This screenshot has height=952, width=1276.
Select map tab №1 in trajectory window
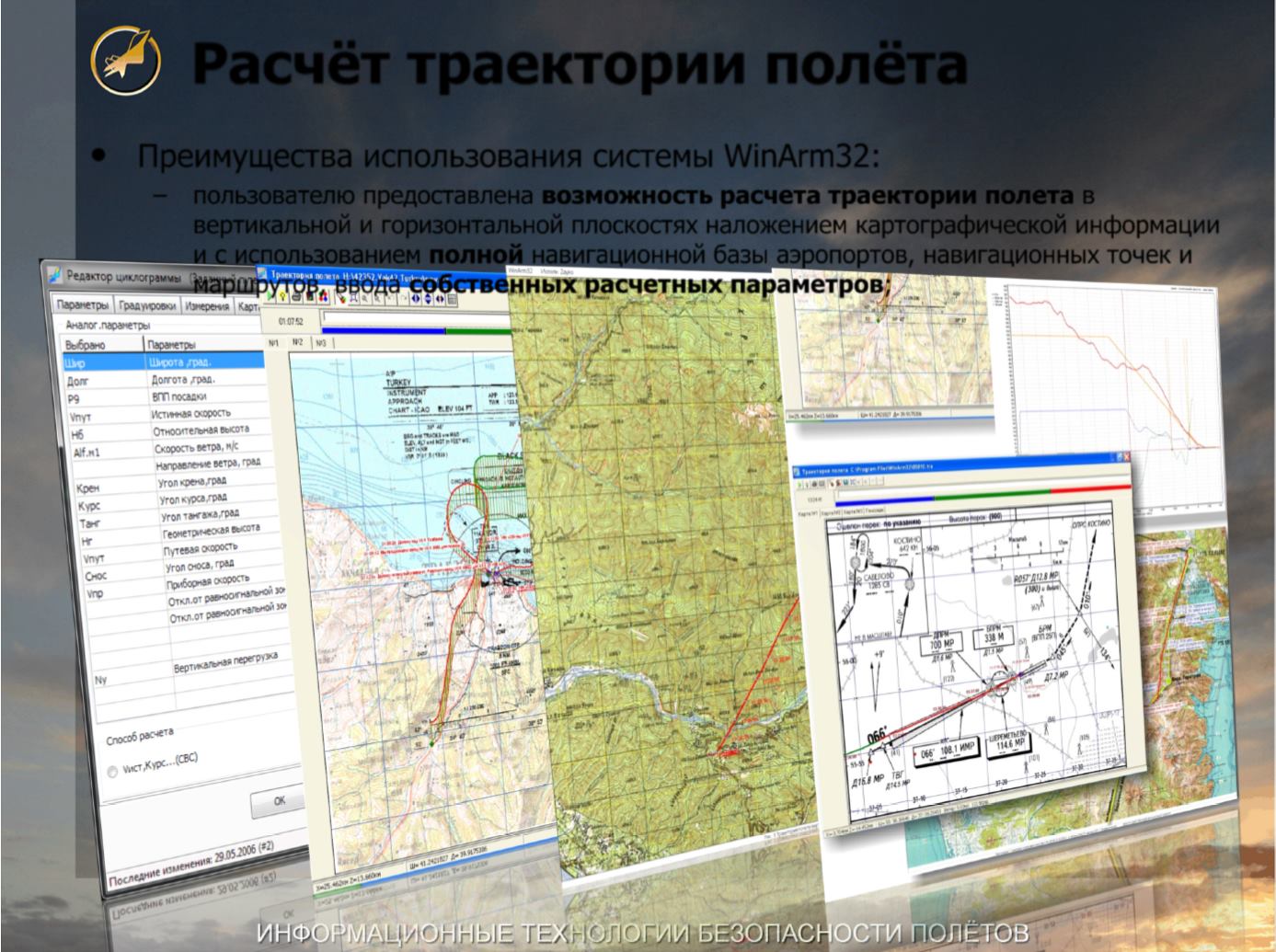(x=273, y=343)
